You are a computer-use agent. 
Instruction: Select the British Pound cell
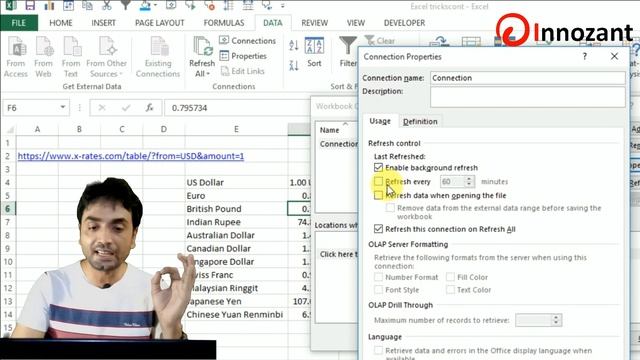pos(236,209)
